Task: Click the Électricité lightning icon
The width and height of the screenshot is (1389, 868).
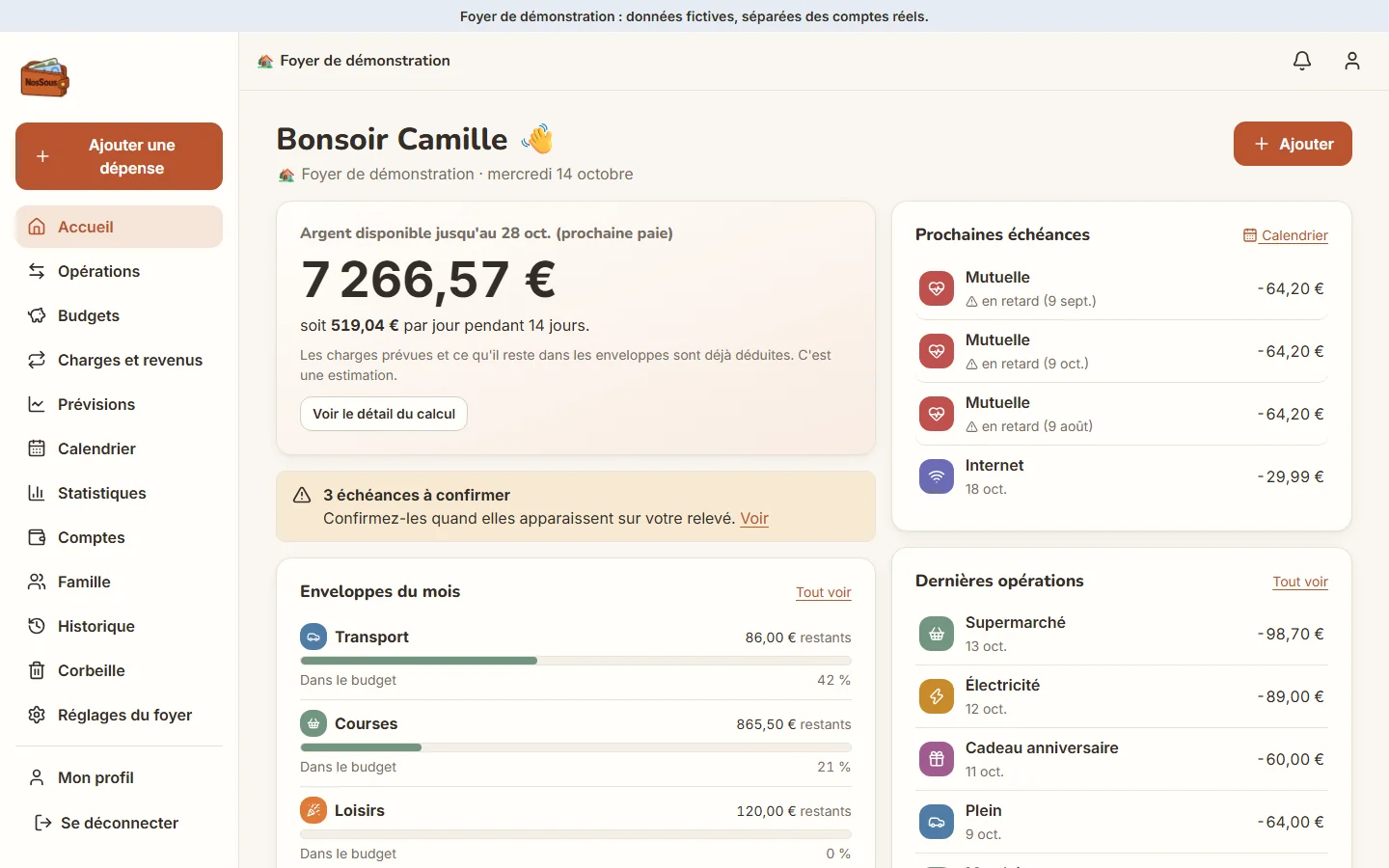Action: point(936,696)
